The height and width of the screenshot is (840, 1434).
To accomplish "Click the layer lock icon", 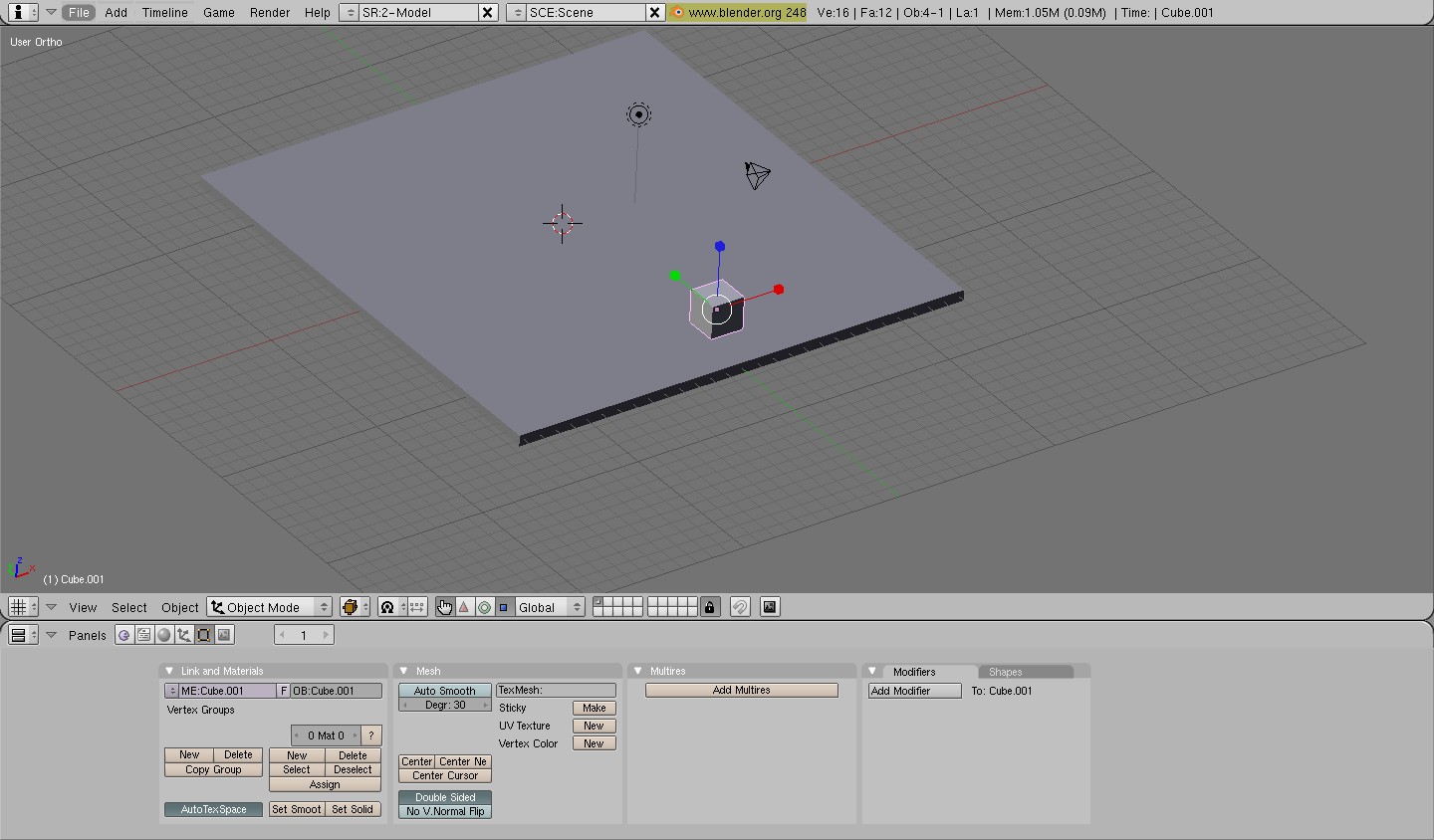I will tap(710, 607).
